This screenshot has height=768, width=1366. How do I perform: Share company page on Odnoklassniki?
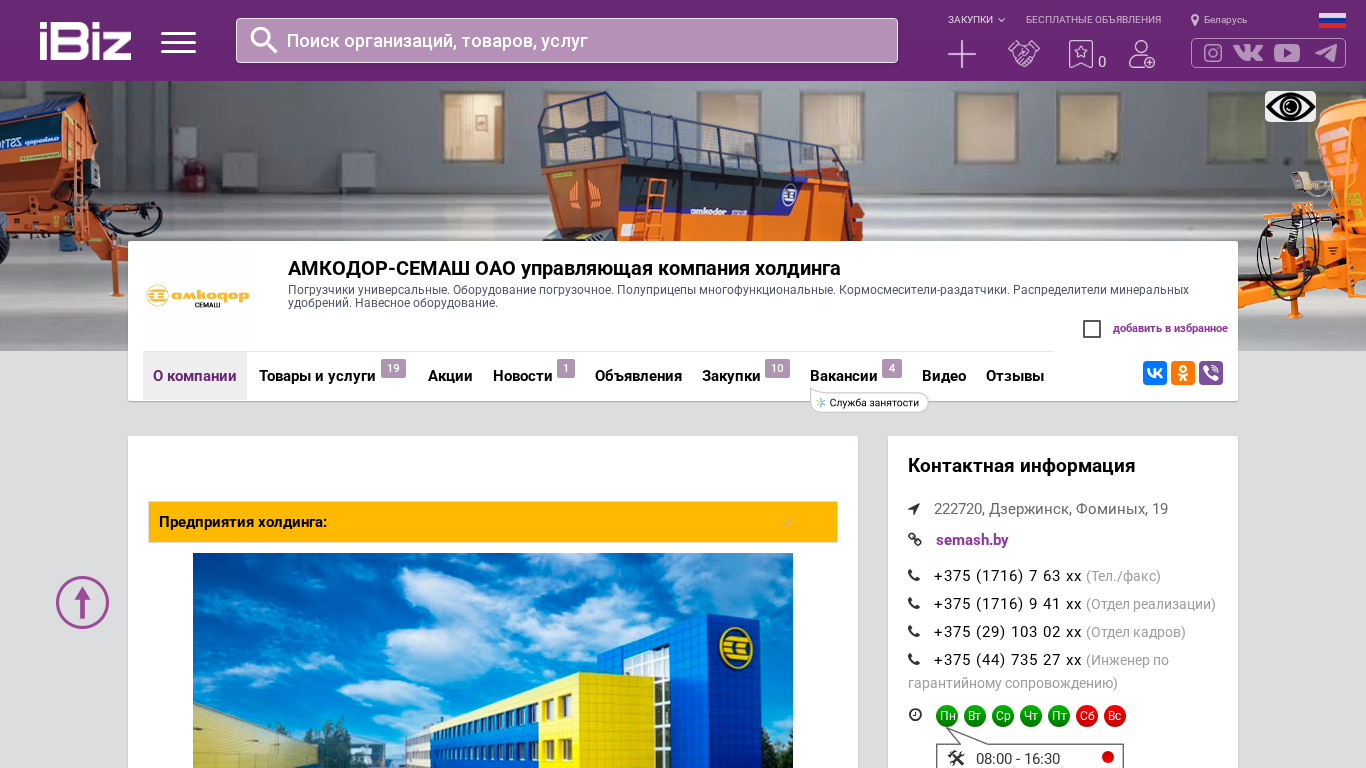[x=1183, y=373]
